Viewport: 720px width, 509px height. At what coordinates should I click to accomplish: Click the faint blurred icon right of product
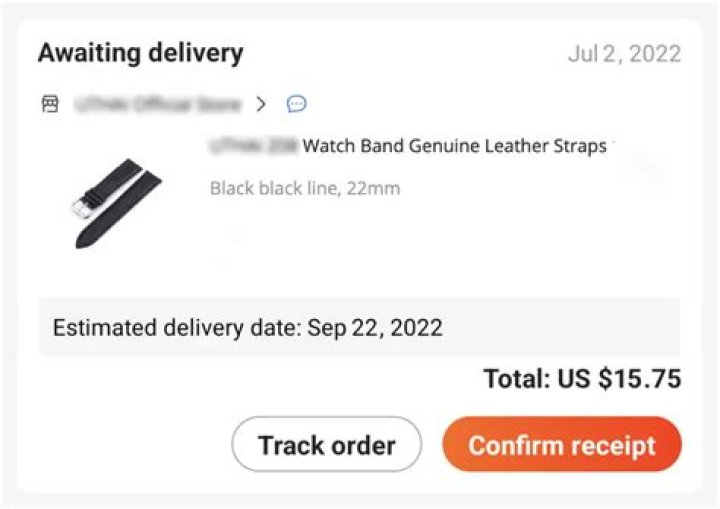pyautogui.click(x=648, y=172)
